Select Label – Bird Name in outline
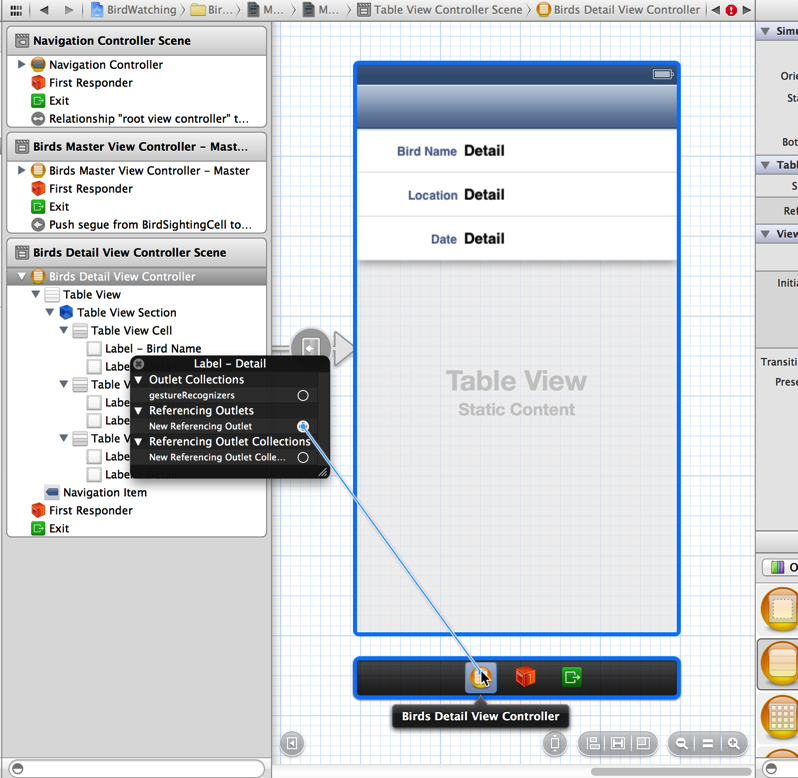This screenshot has width=798, height=778. click(152, 349)
